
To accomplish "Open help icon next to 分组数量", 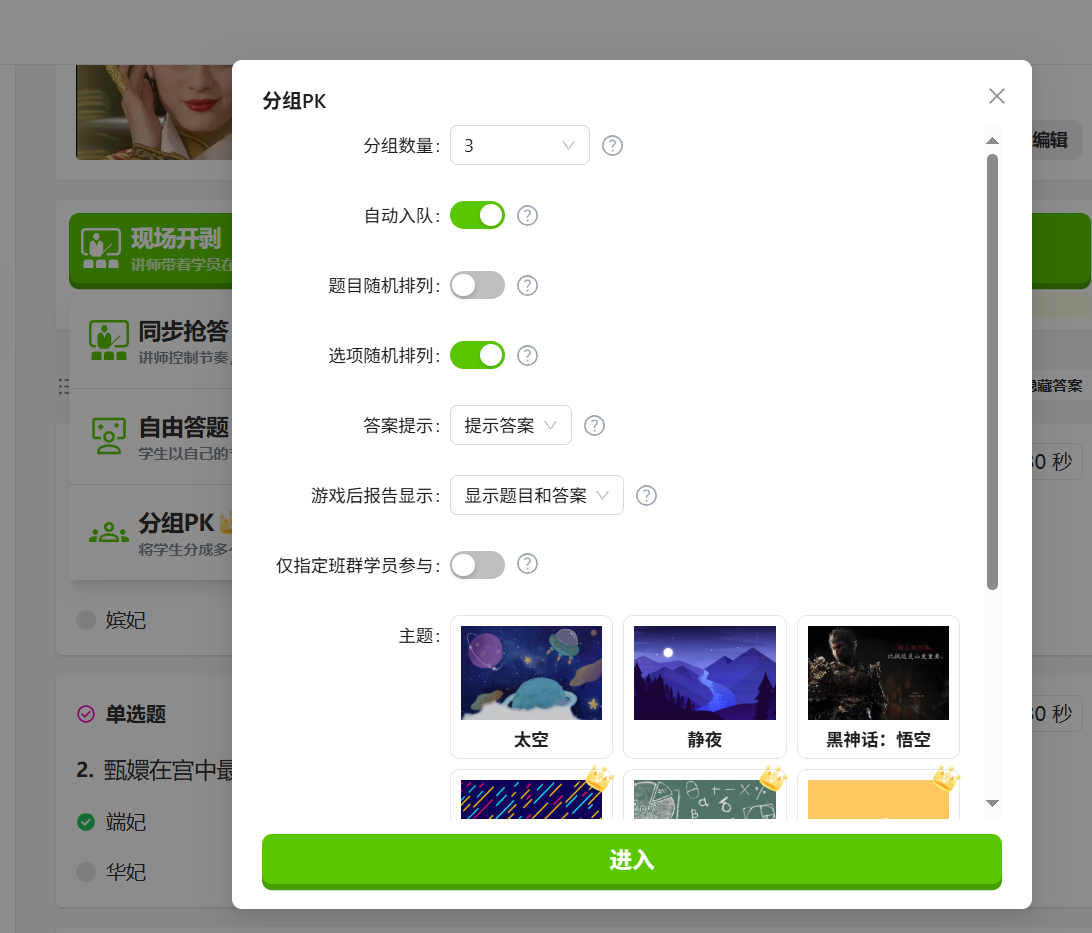I will tap(612, 146).
